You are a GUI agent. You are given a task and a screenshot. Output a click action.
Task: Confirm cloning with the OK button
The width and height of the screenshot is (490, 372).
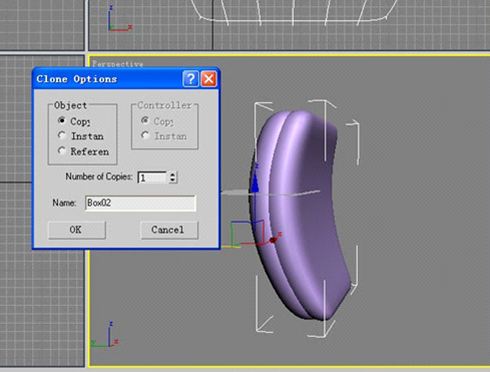[x=77, y=230]
